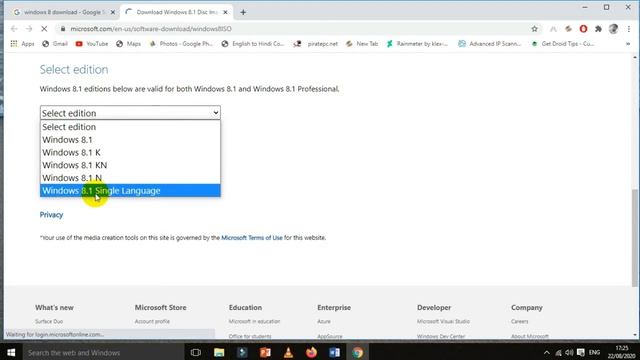Image resolution: width=640 pixels, height=360 pixels.
Task: Open the Maps bookmark
Action: [x=129, y=44]
